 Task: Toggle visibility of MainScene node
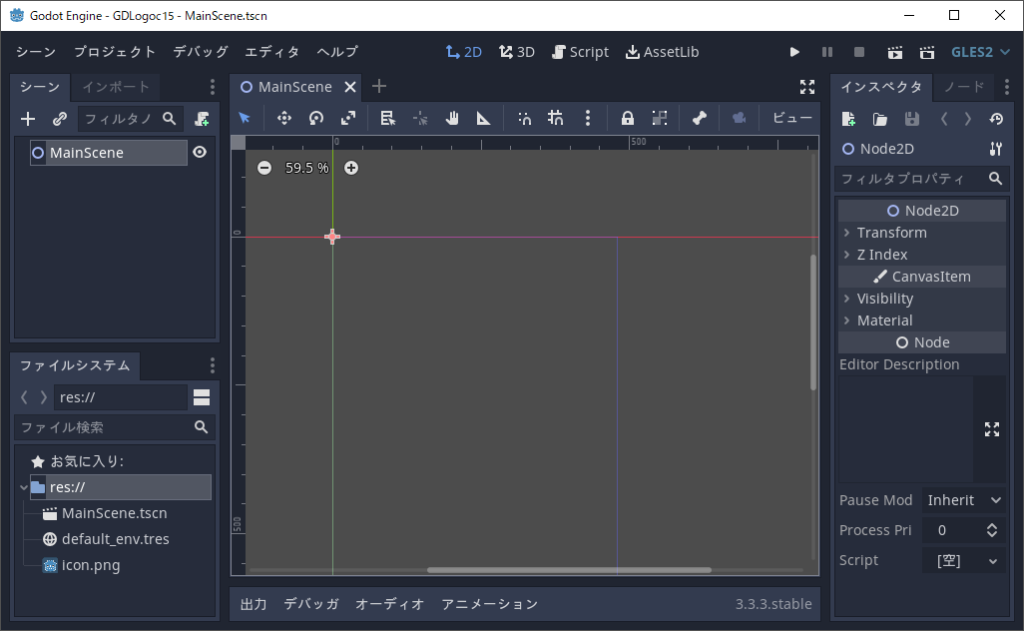pyautogui.click(x=200, y=153)
